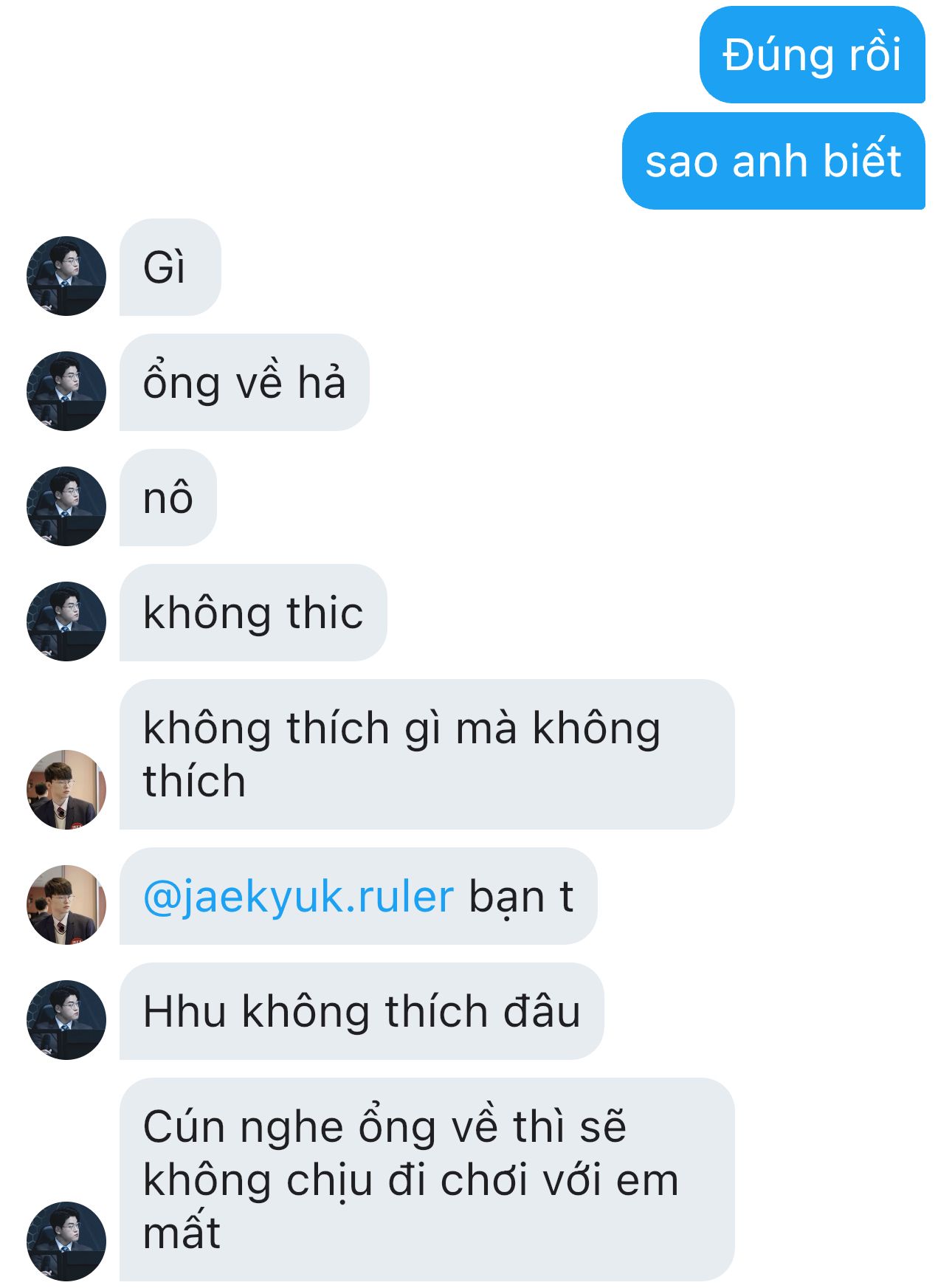Tap the word 'mất' in the last message
This screenshot has height=1288, width=952.
pos(182,1233)
